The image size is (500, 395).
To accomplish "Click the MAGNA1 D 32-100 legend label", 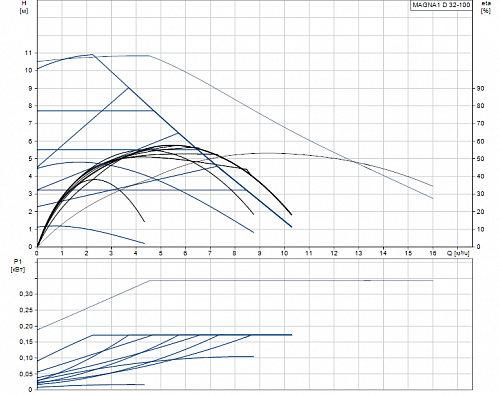I will click(441, 5).
